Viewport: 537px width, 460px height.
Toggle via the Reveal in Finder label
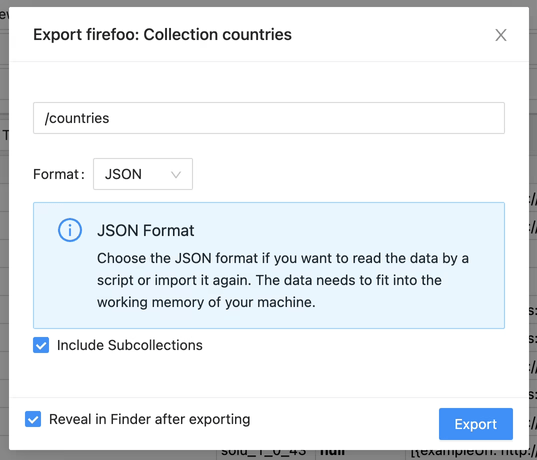tap(150, 419)
